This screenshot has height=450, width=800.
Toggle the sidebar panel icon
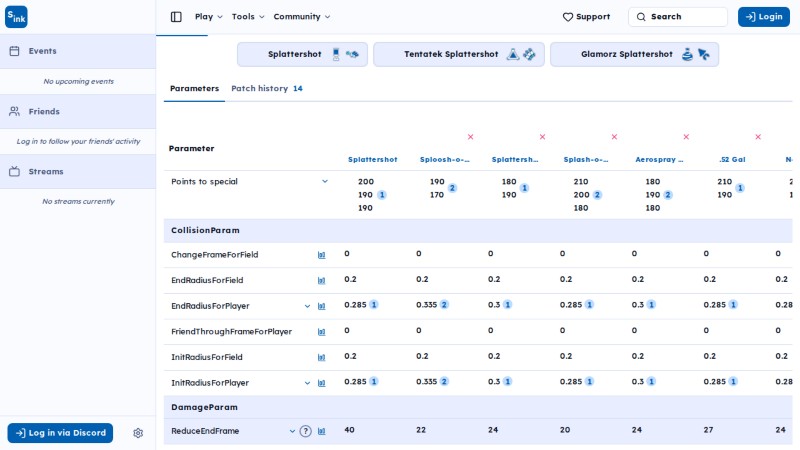[176, 17]
